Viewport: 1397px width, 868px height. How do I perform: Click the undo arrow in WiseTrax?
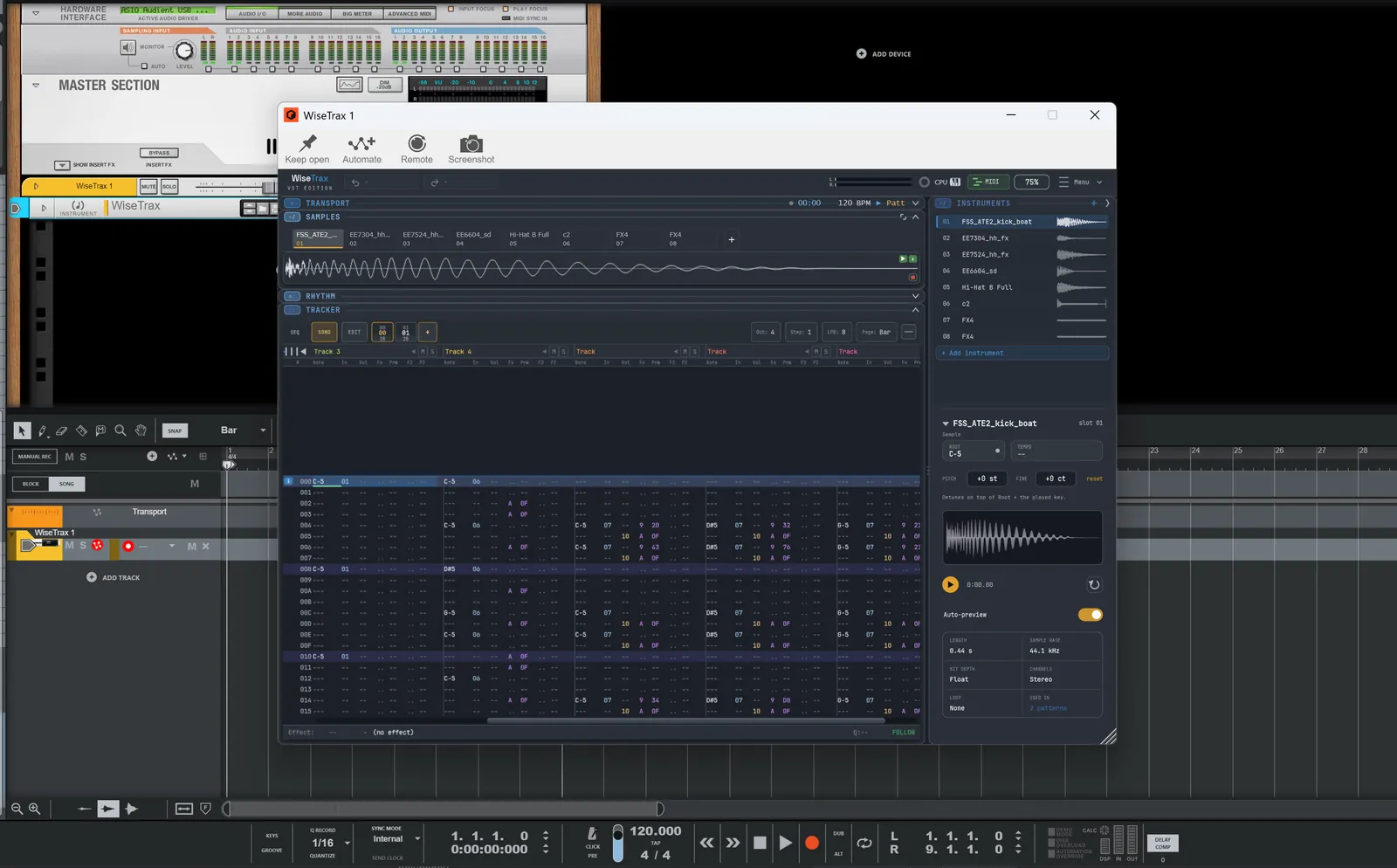tap(355, 183)
